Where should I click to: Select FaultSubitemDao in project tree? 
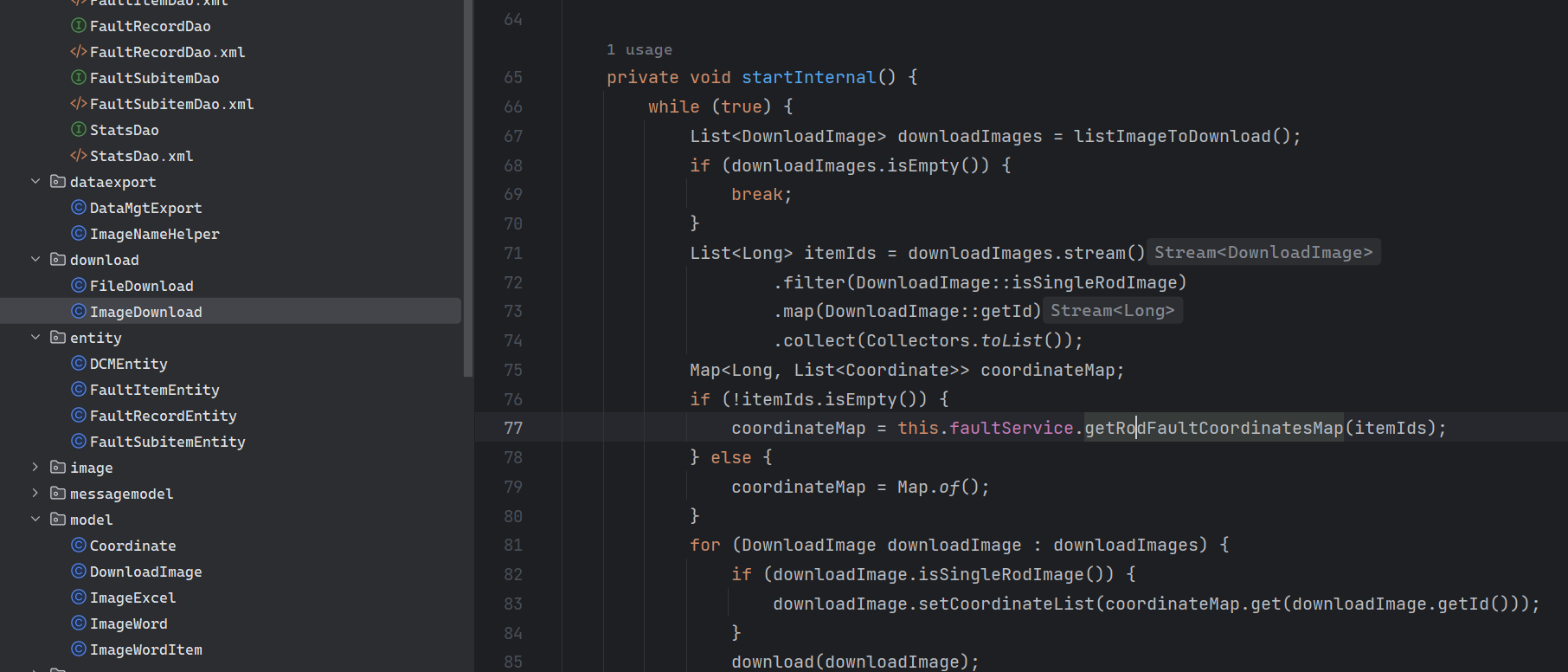[155, 78]
